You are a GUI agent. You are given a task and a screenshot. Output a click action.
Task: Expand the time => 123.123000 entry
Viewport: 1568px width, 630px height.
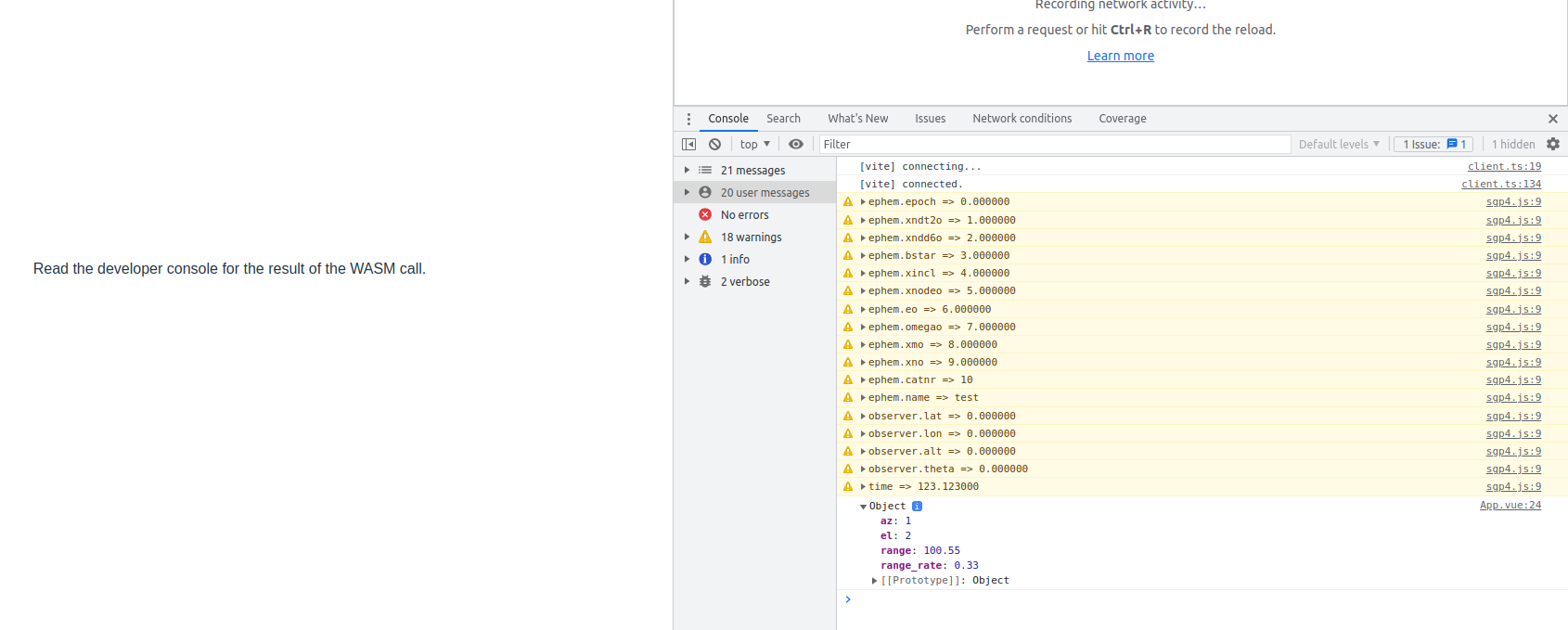click(863, 487)
